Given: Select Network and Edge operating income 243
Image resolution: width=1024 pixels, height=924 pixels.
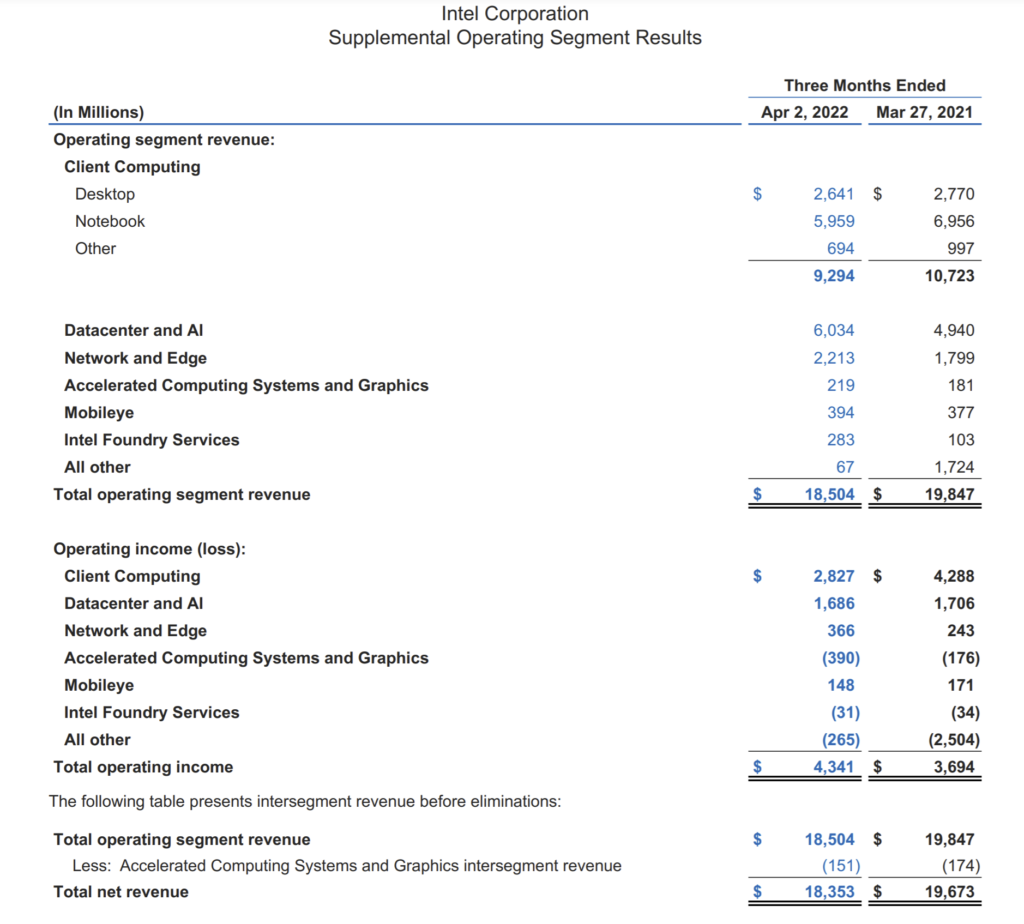Looking at the screenshot, I should 961,631.
